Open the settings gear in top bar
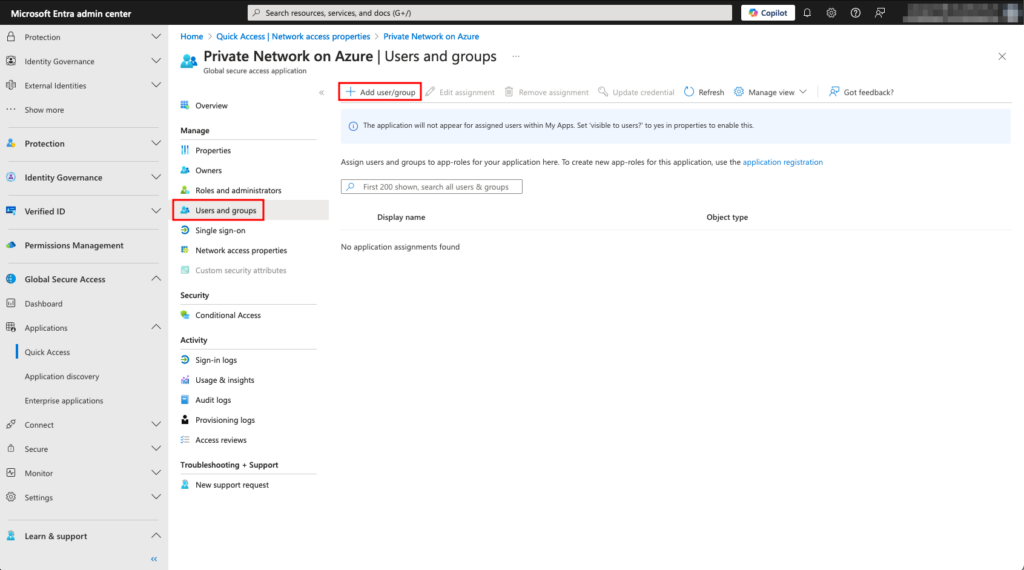Screen dimensions: 1024x570 (x=831, y=12)
